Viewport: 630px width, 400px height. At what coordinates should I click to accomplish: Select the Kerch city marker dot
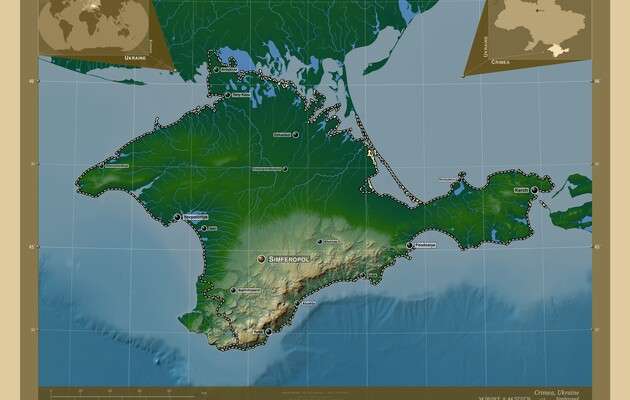535,189
